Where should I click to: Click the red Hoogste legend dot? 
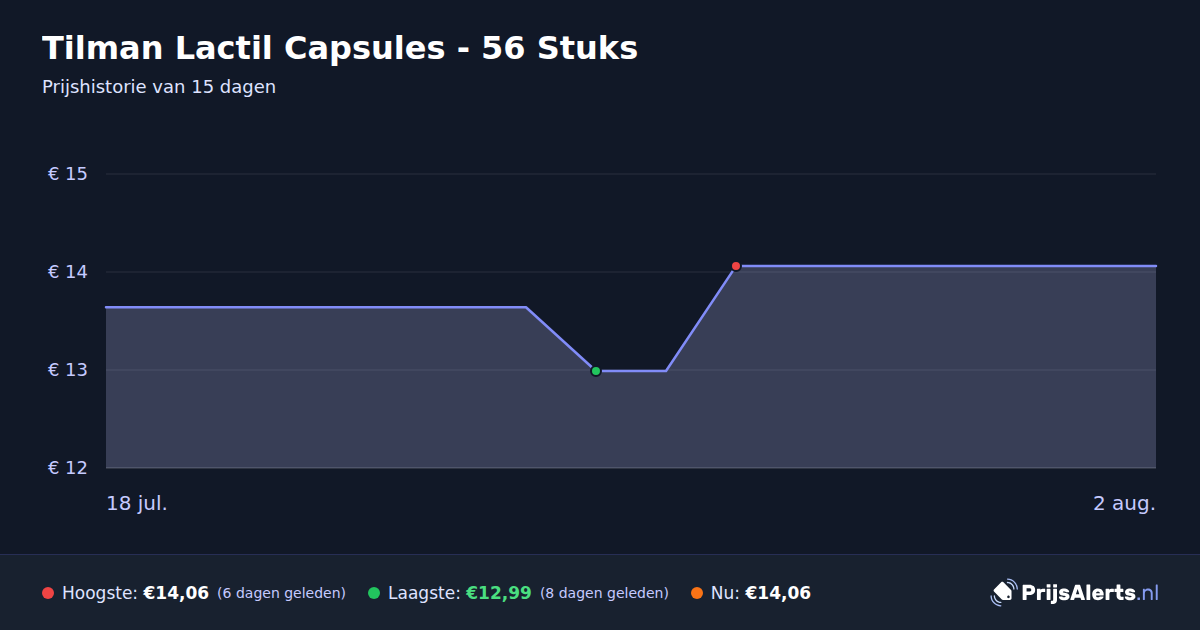pyautogui.click(x=48, y=593)
